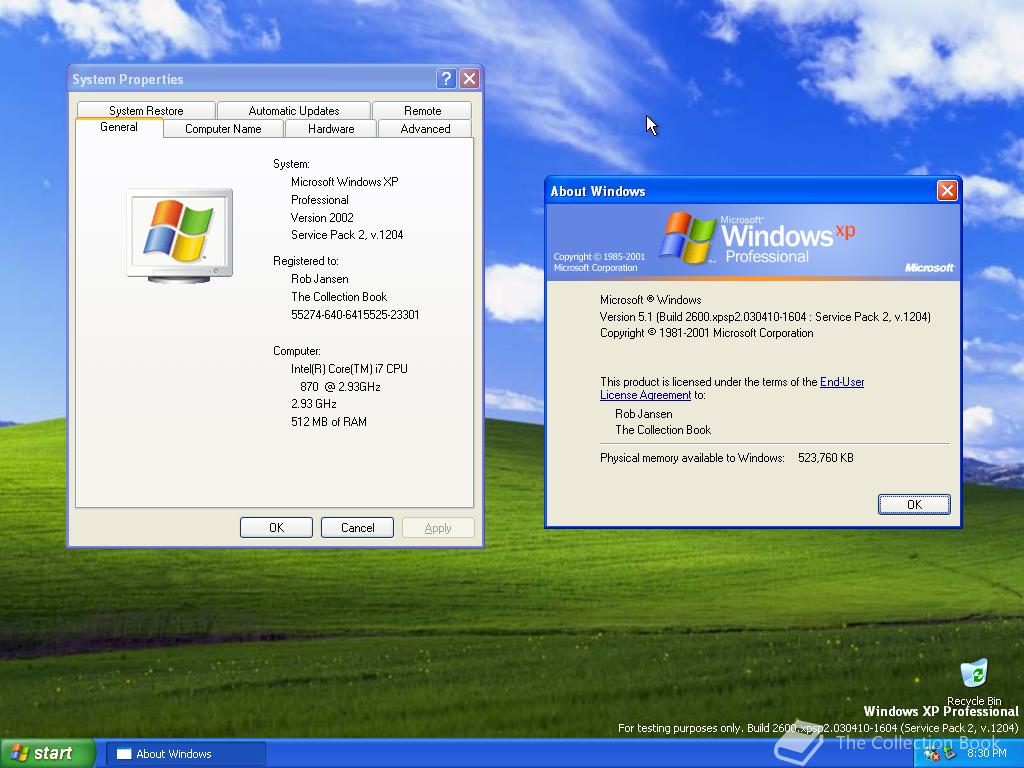Click 'Service Pack 2, v.1204' in System Properties
This screenshot has width=1024, height=768.
click(x=347, y=235)
